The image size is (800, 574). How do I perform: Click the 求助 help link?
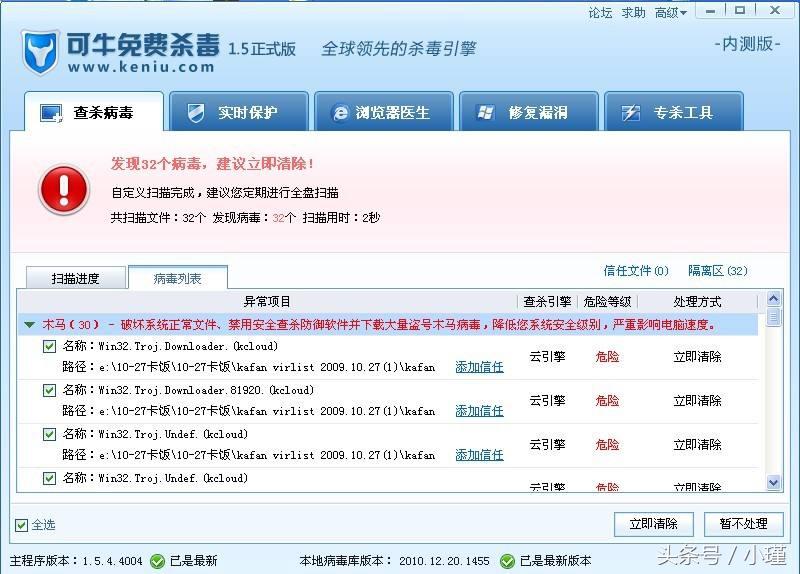(x=633, y=12)
